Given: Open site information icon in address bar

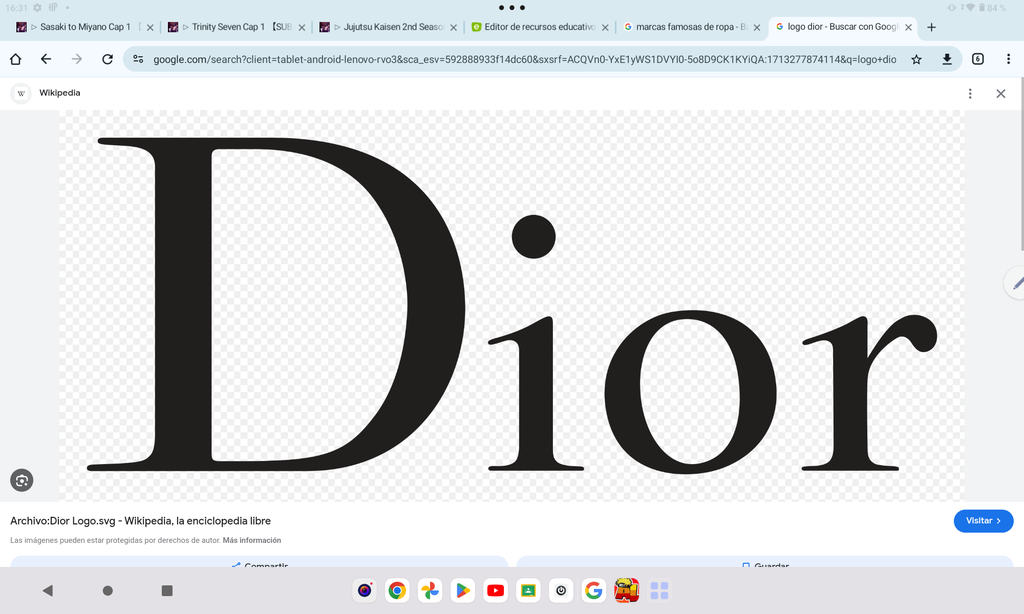Looking at the screenshot, I should pyautogui.click(x=138, y=59).
